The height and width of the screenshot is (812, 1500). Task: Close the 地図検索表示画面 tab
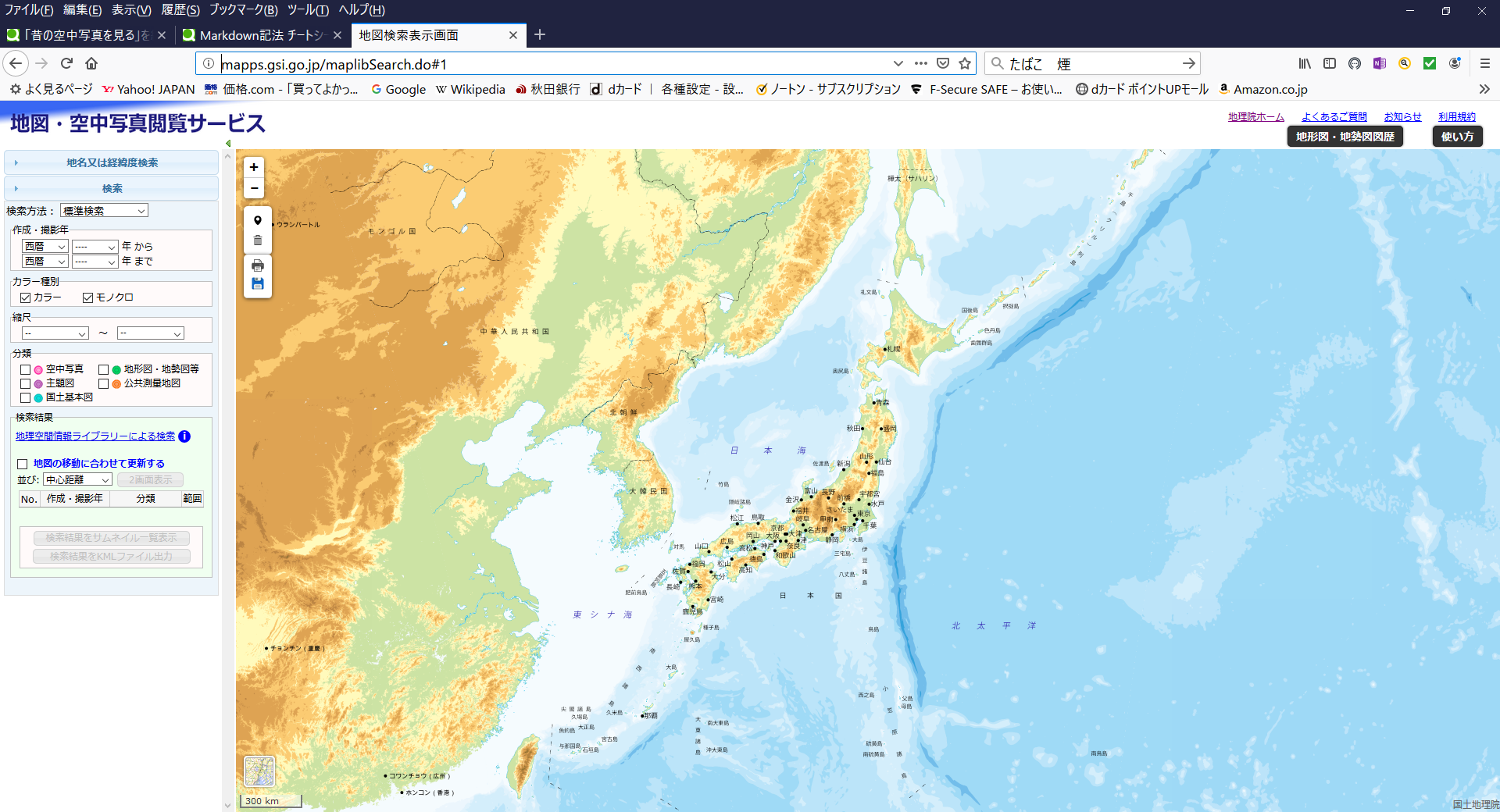(513, 35)
